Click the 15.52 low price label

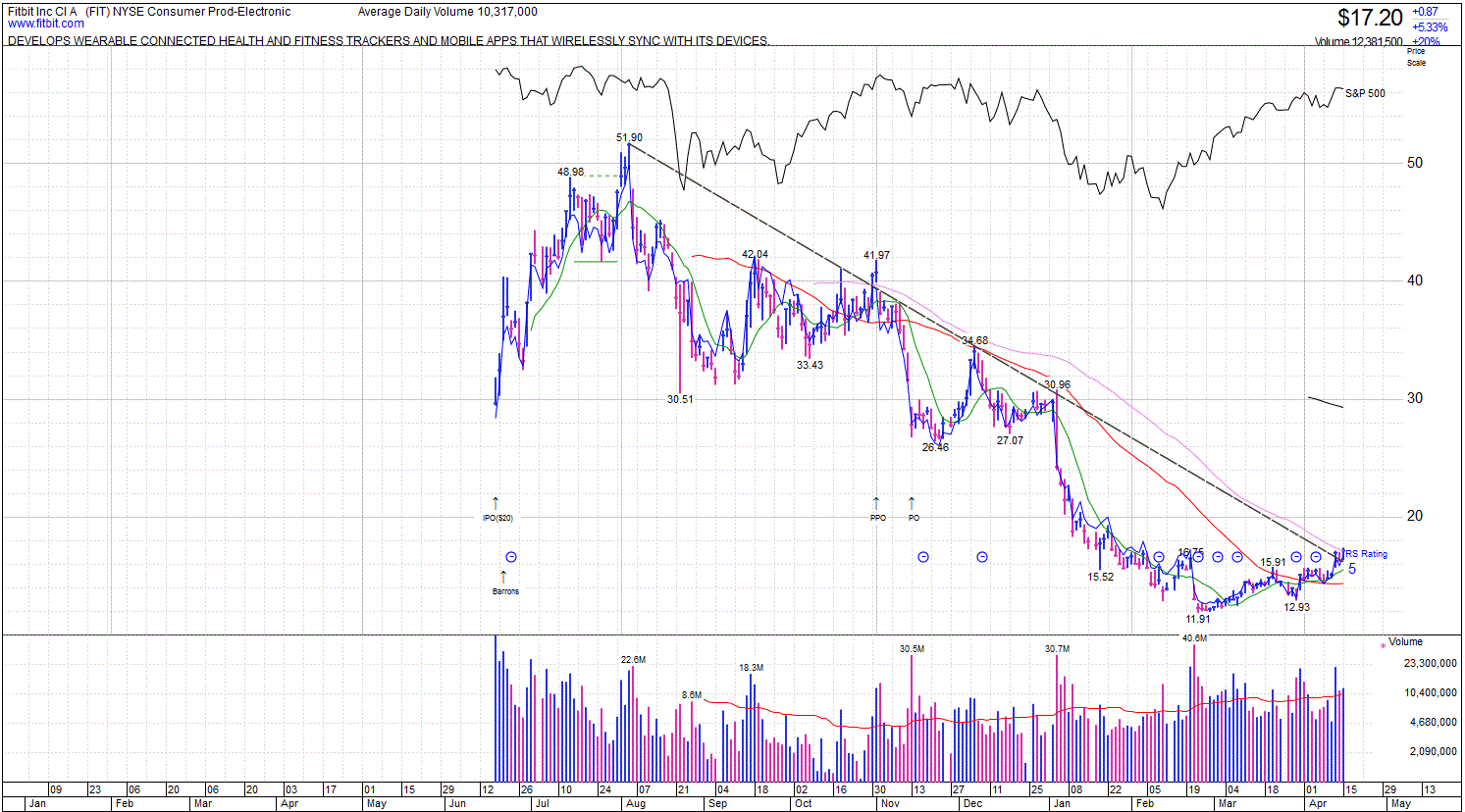pyautogui.click(x=1101, y=577)
